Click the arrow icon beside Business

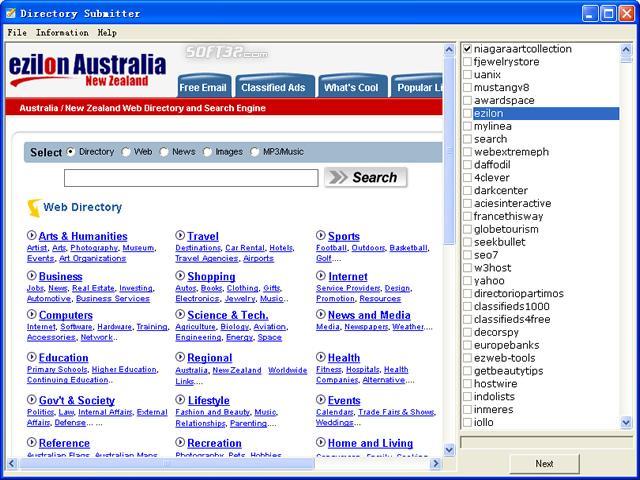pyautogui.click(x=31, y=276)
